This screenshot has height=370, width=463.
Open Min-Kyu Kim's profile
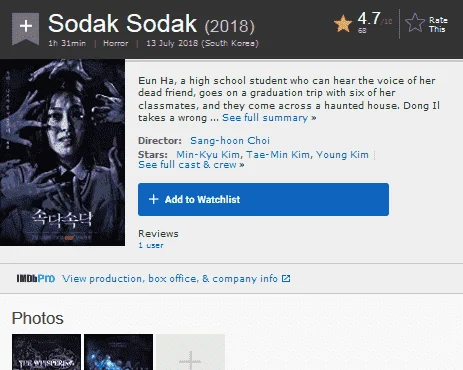(x=208, y=155)
